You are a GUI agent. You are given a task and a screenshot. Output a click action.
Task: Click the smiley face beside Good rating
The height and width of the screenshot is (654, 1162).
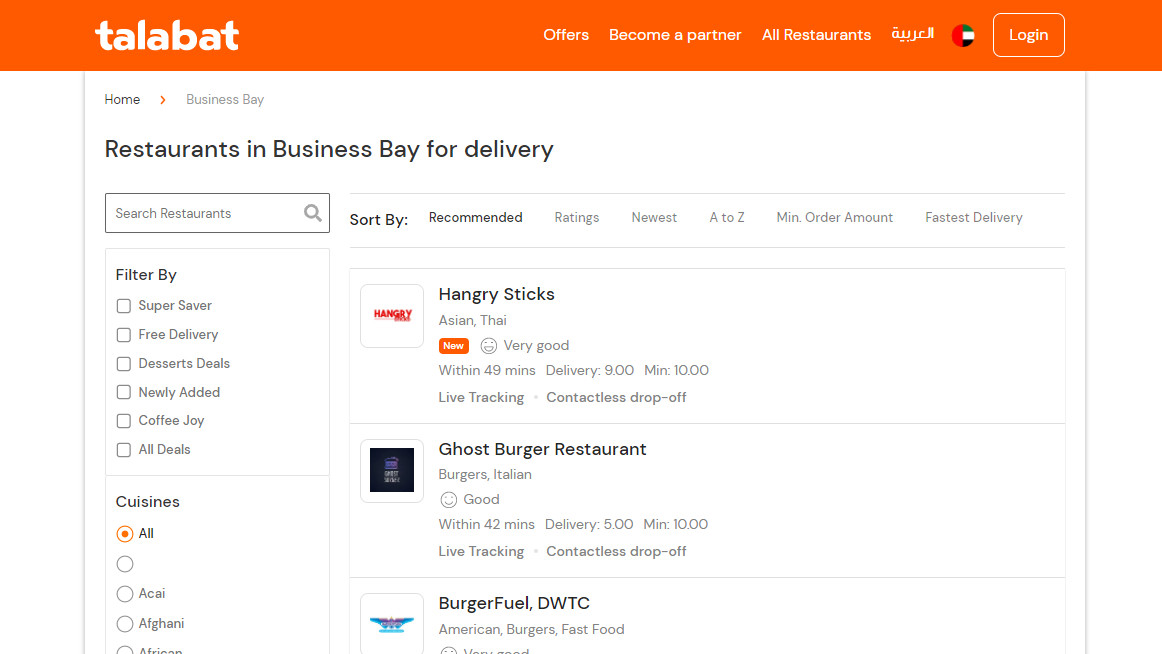tap(448, 499)
